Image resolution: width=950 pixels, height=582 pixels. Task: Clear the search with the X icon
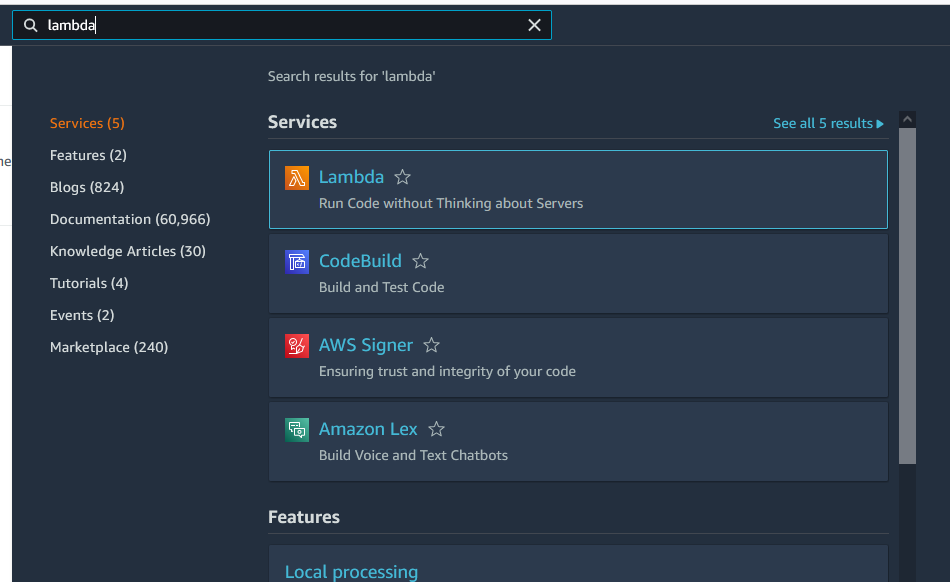pos(534,25)
